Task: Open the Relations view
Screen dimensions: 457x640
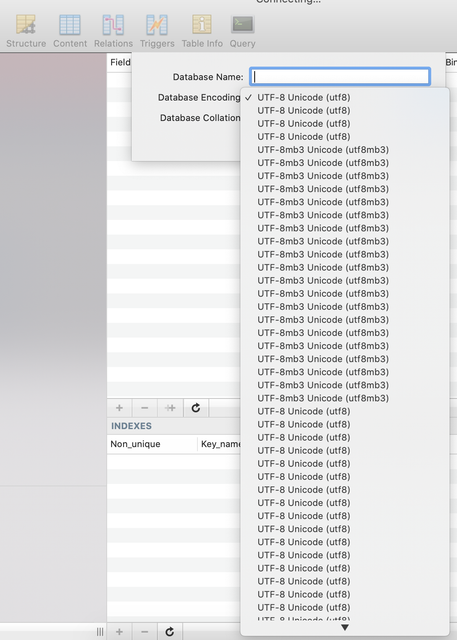Action: (113, 31)
